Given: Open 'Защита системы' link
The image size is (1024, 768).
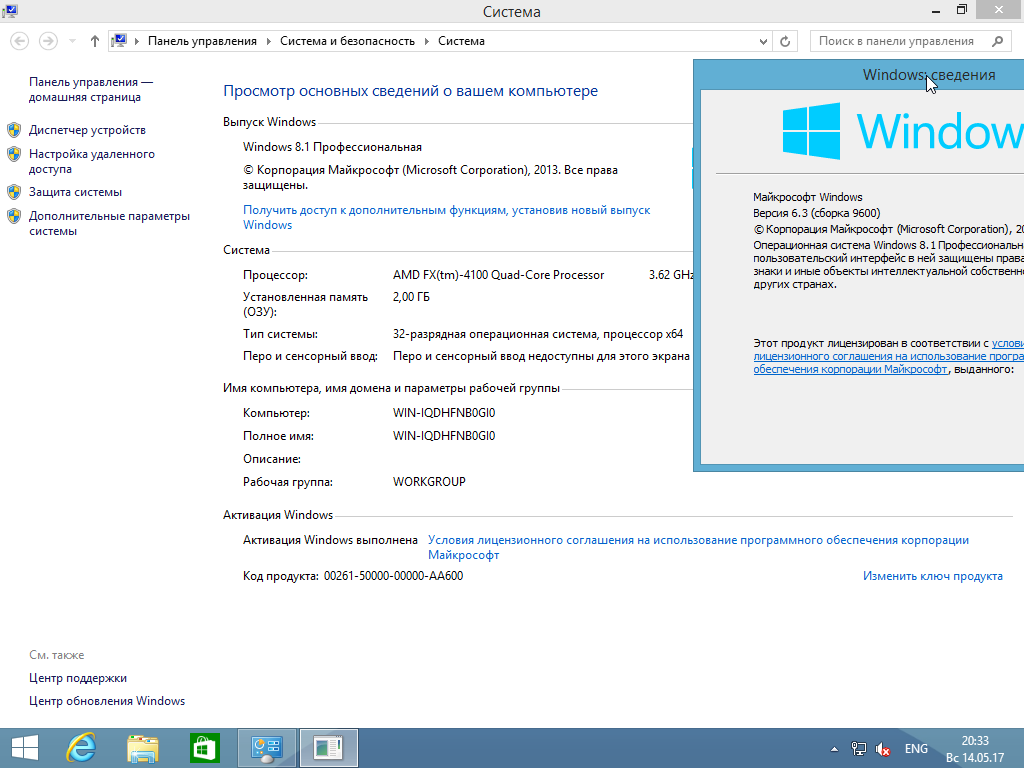Looking at the screenshot, I should pyautogui.click(x=76, y=192).
